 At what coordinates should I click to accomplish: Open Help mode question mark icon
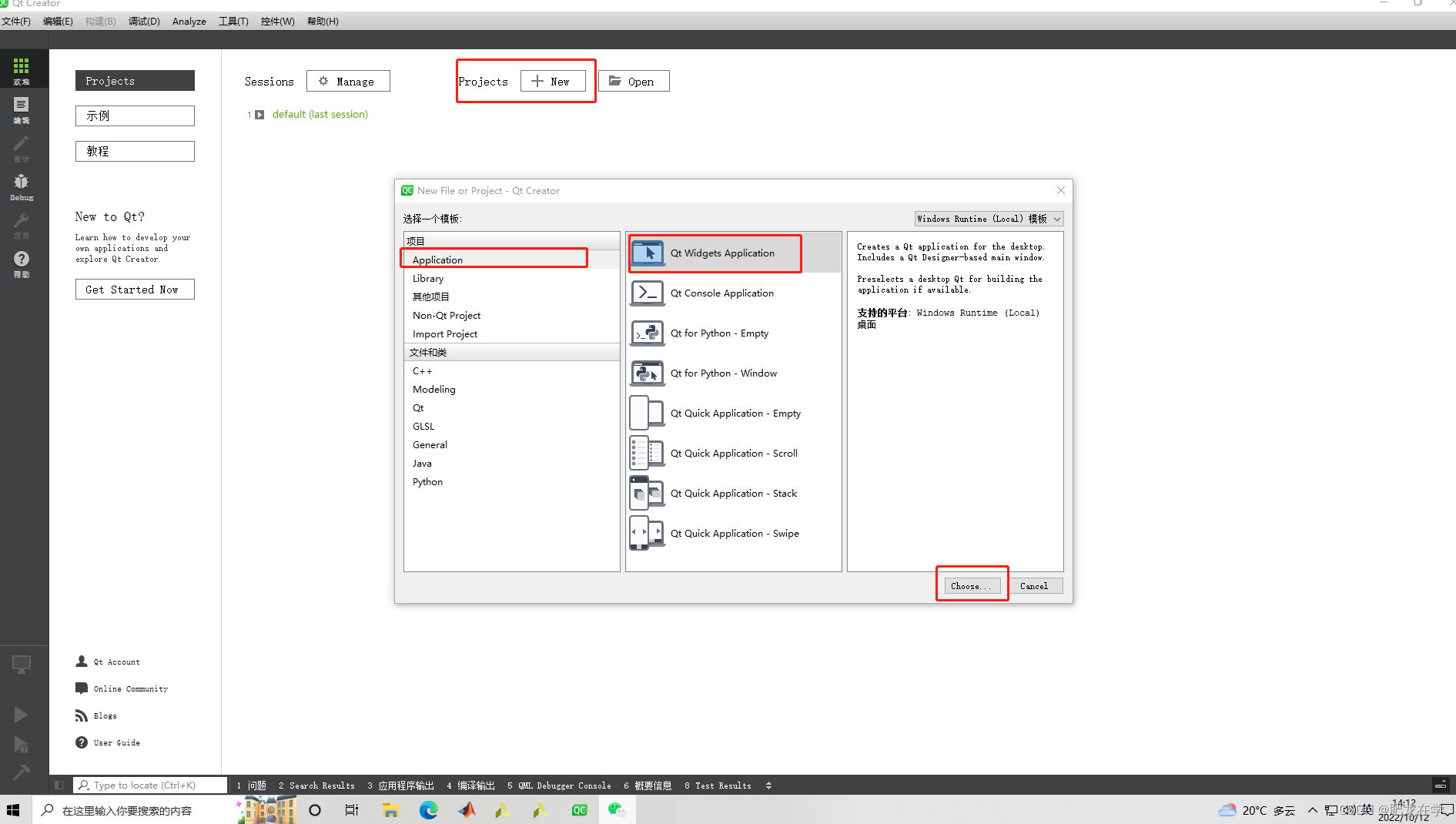pos(22,263)
